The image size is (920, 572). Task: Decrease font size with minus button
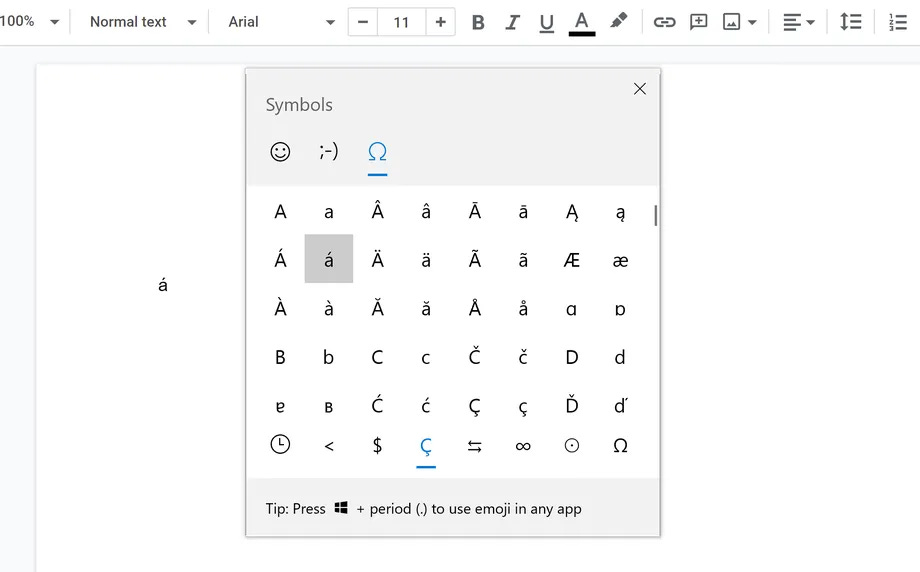coord(363,22)
